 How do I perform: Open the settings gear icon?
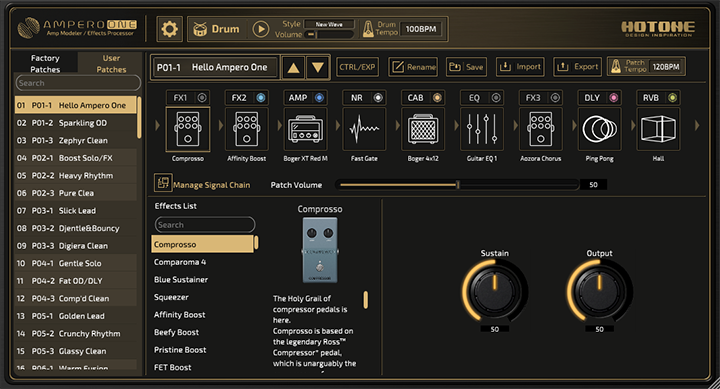coord(169,29)
